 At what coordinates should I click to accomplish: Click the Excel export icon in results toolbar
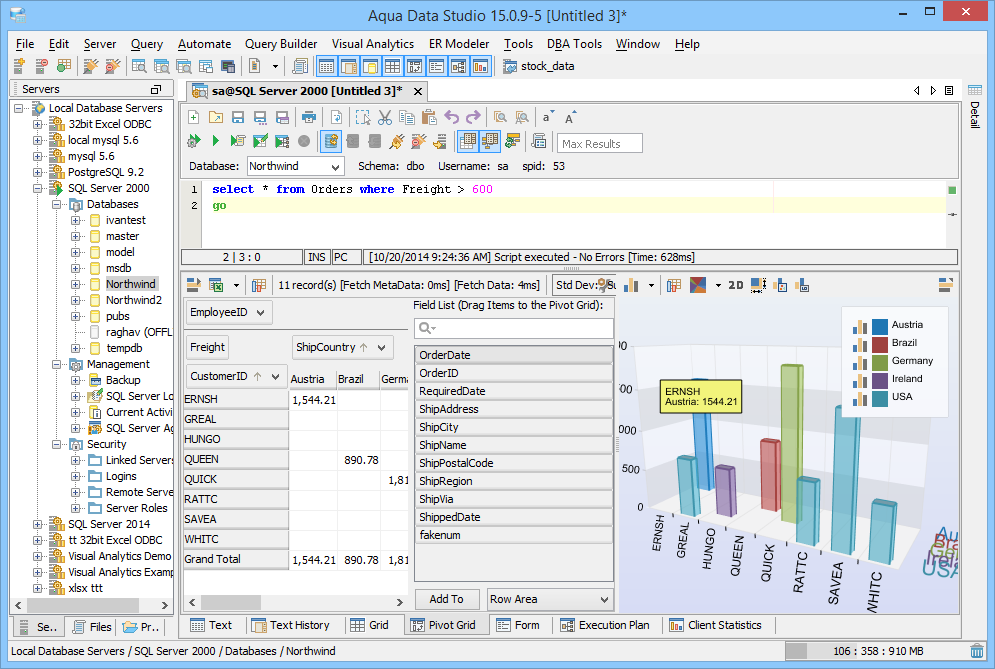pyautogui.click(x=216, y=286)
